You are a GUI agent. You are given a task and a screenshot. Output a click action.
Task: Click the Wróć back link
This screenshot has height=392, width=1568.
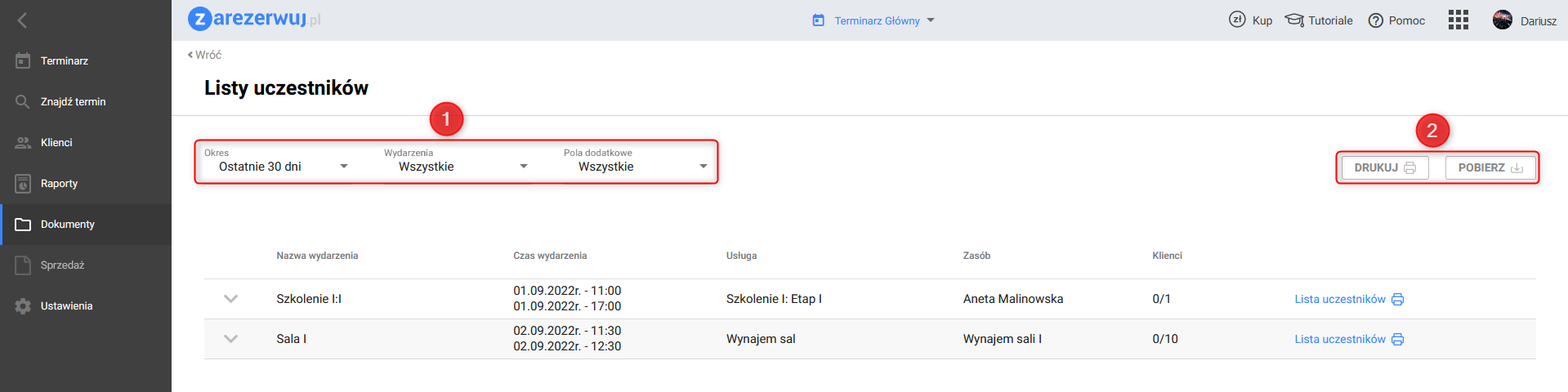pos(205,55)
